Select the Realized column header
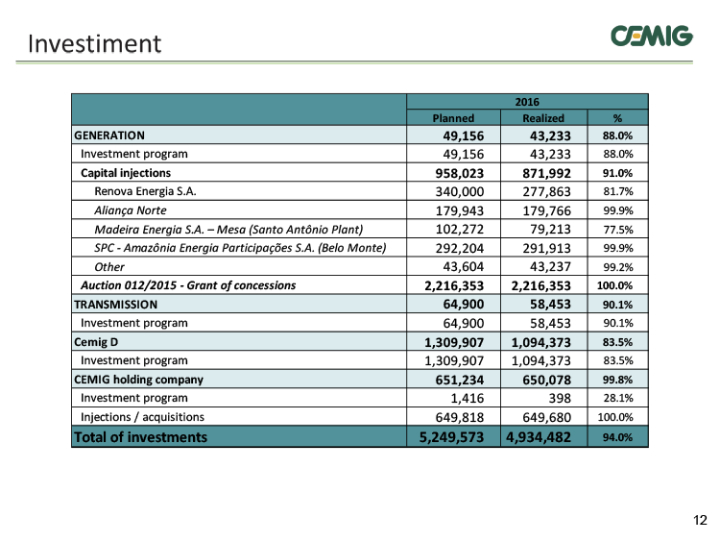720x541 pixels. pos(543,118)
